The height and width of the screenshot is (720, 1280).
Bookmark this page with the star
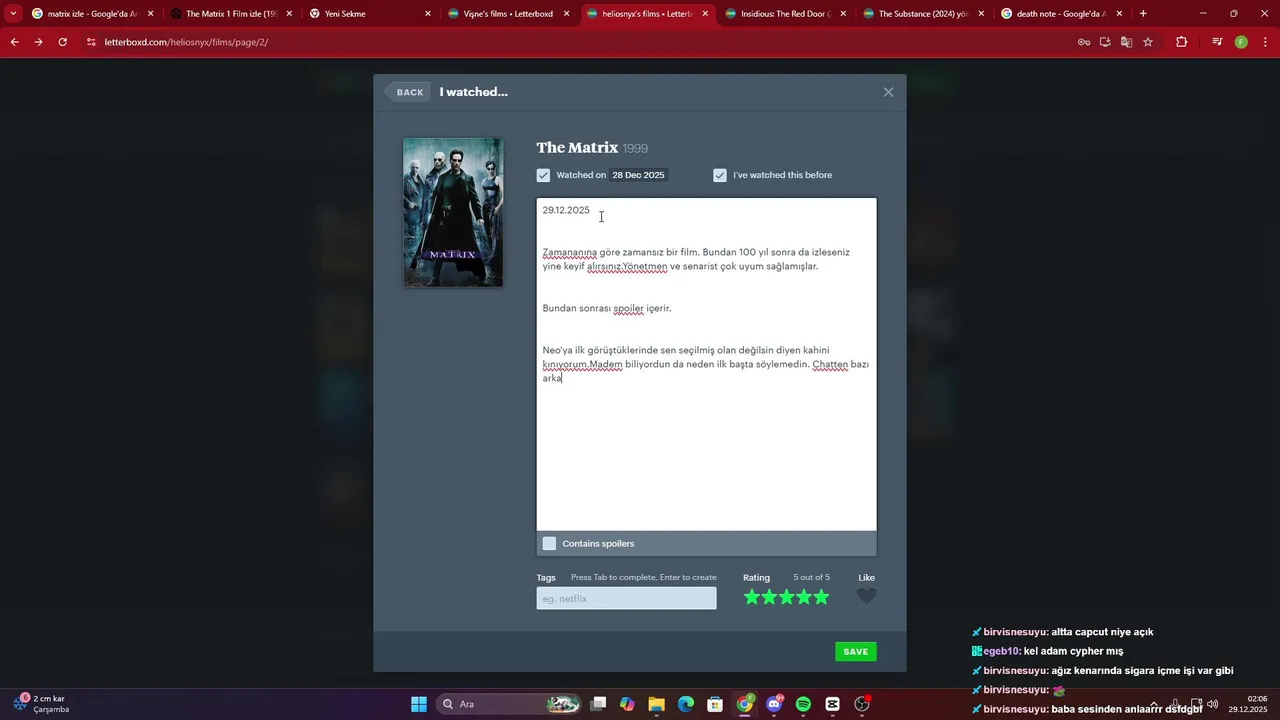point(1148,42)
